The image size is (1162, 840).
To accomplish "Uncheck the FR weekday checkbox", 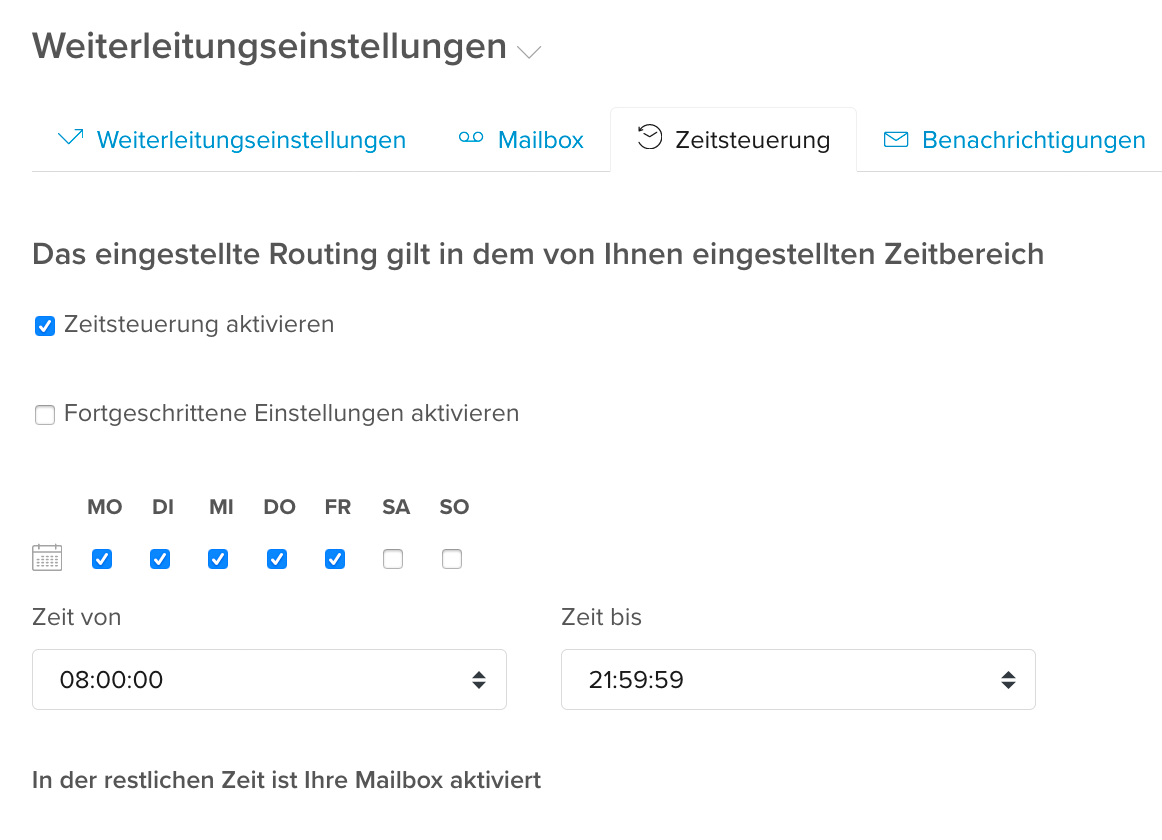I will point(335,558).
